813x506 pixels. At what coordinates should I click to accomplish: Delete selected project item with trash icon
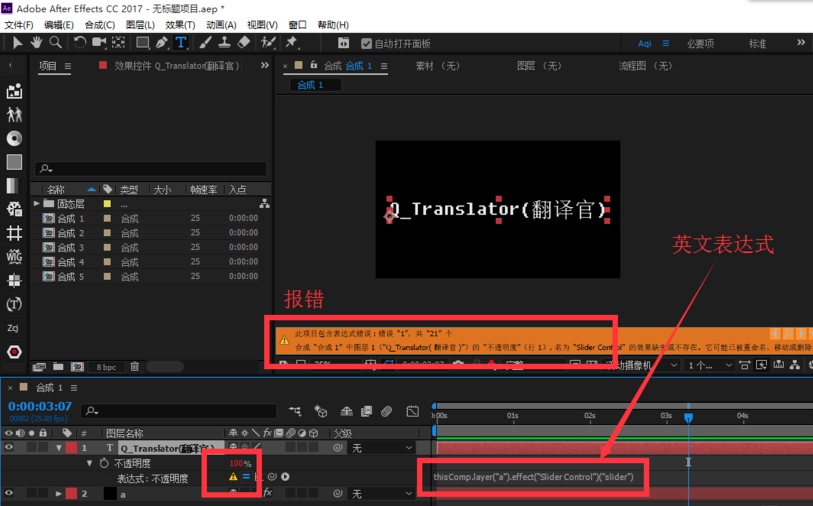pos(135,367)
